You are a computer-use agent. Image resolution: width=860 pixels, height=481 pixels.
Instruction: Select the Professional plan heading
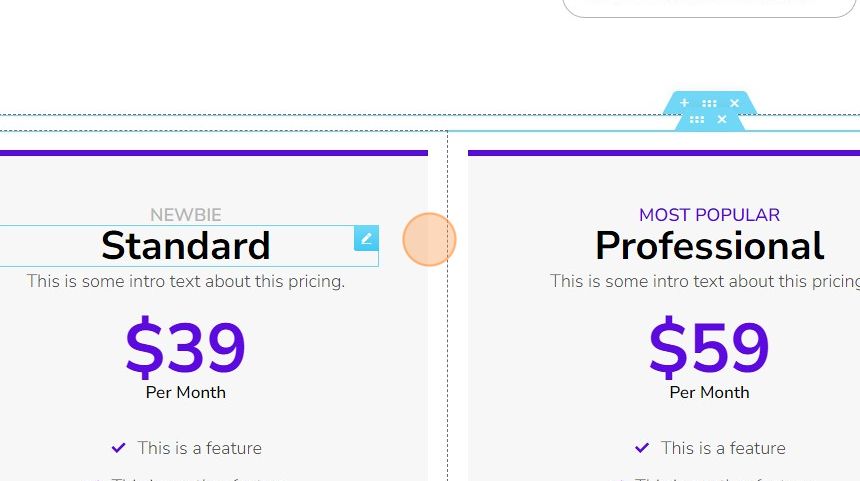tap(709, 246)
